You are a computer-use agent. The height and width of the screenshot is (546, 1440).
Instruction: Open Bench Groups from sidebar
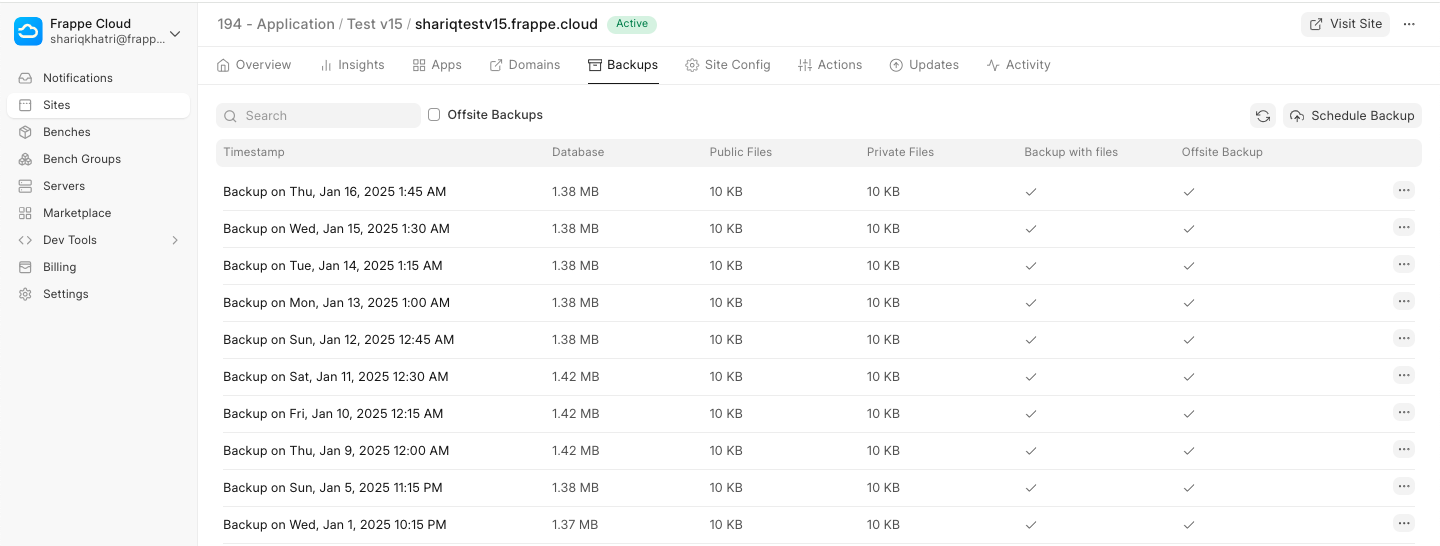coord(81,159)
